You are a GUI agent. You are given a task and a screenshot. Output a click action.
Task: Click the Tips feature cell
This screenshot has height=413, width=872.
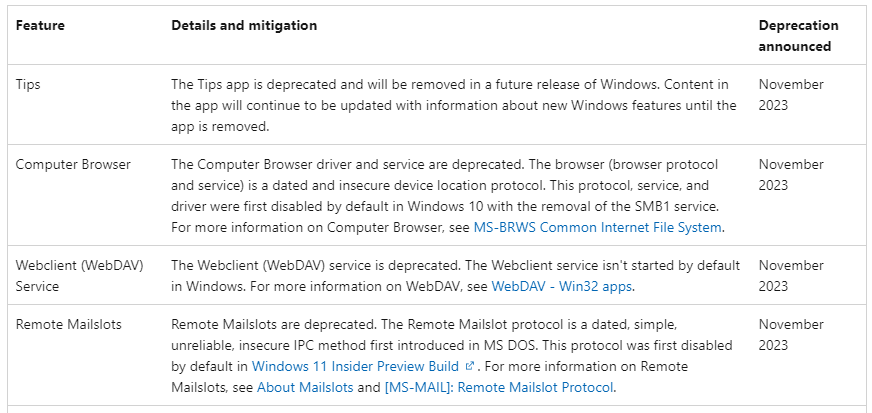28,85
